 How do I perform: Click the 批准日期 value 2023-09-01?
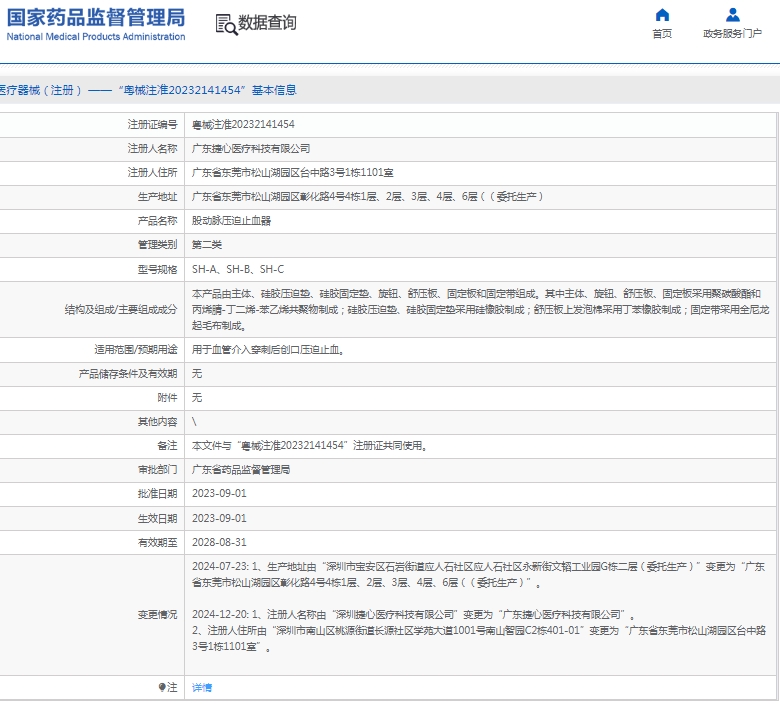[219, 494]
